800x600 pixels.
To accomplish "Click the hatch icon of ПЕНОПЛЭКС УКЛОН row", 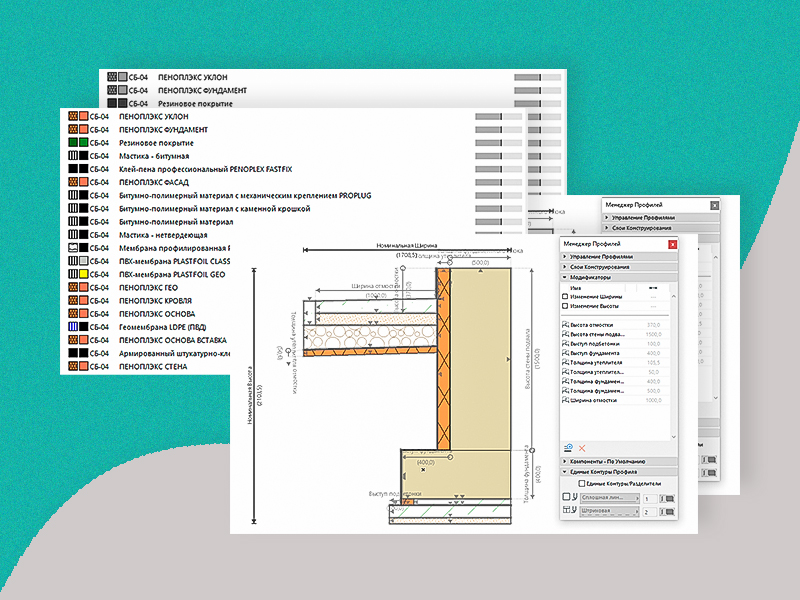I will 72,117.
